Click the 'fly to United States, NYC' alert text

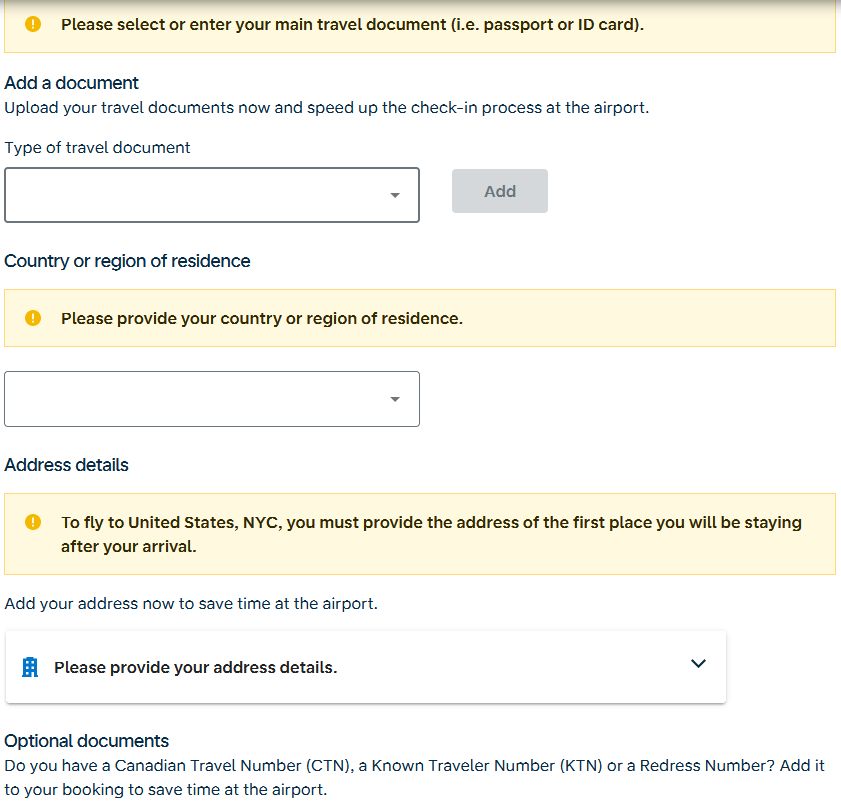click(431, 534)
